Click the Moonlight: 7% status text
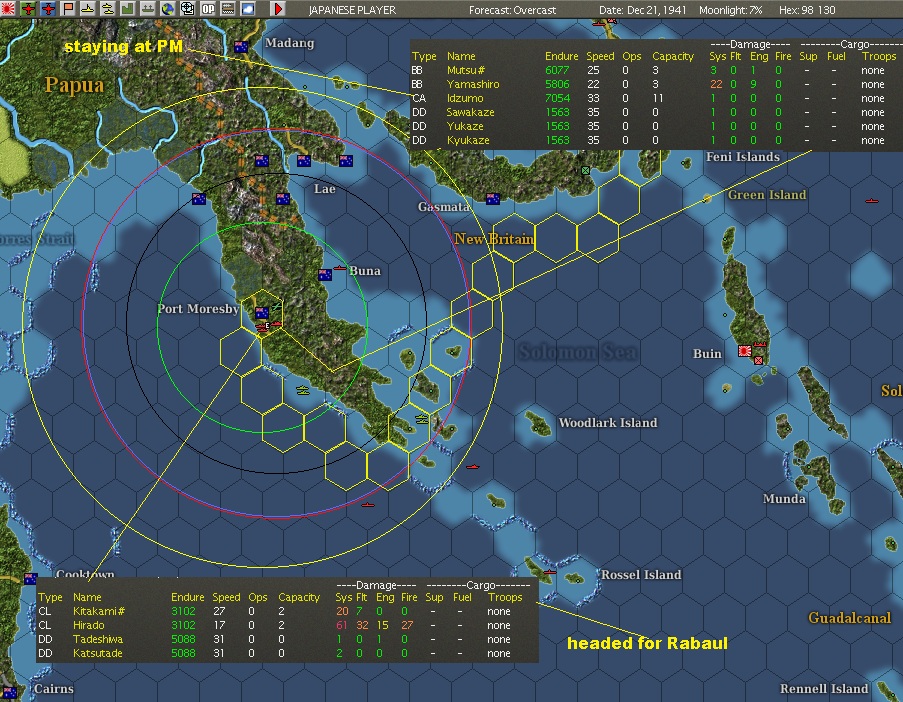 click(730, 10)
